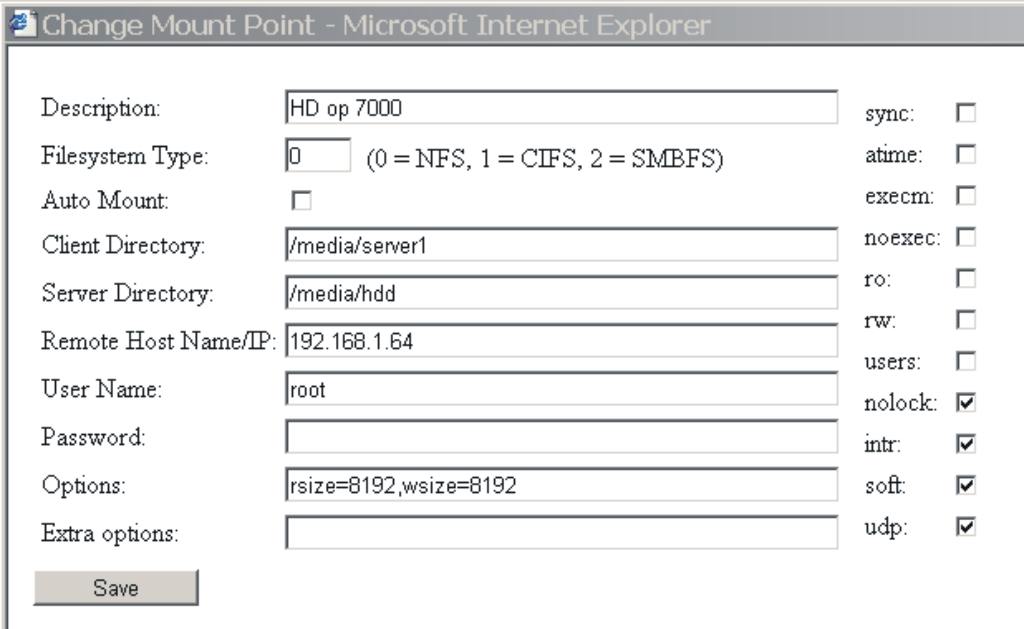Enable the rw checkbox
The image size is (1024, 629).
(x=966, y=320)
